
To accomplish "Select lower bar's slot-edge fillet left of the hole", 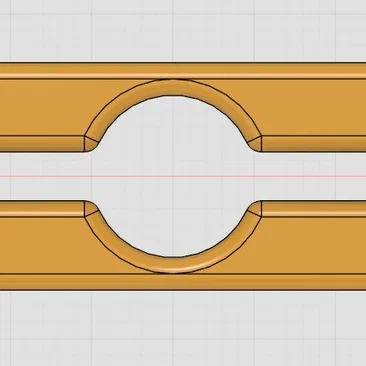I will pos(42,209).
